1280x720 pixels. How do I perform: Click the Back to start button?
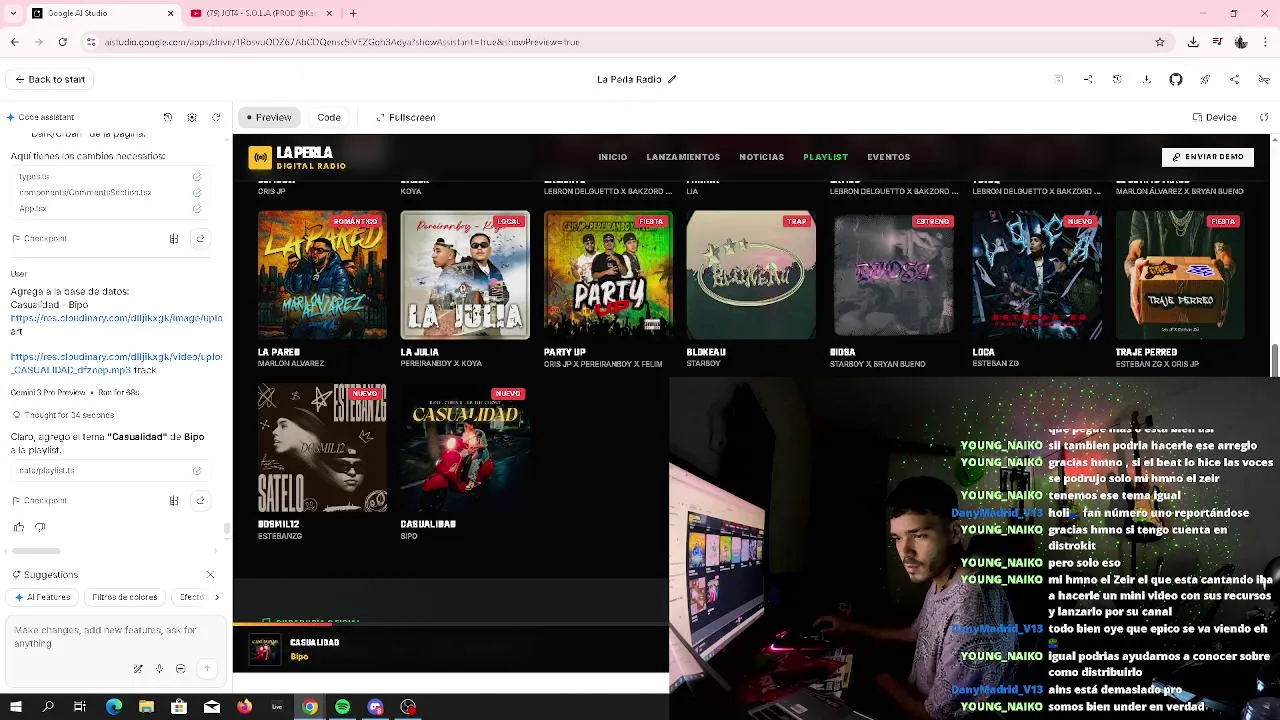point(49,80)
